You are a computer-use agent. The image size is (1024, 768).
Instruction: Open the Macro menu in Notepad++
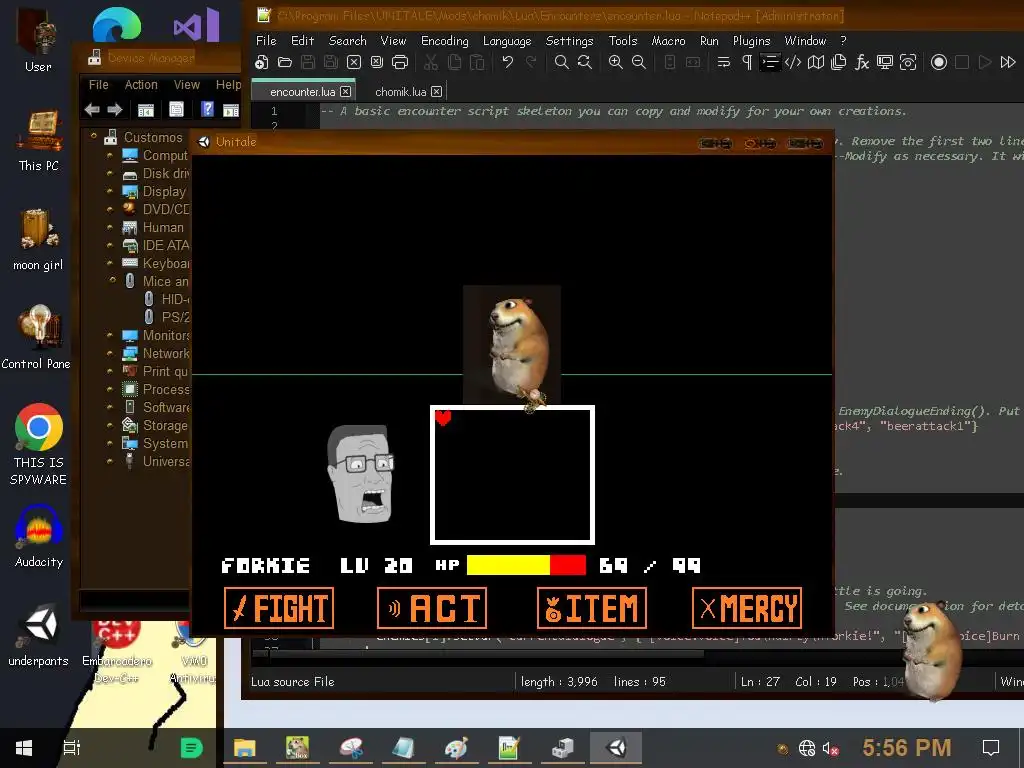pyautogui.click(x=668, y=40)
